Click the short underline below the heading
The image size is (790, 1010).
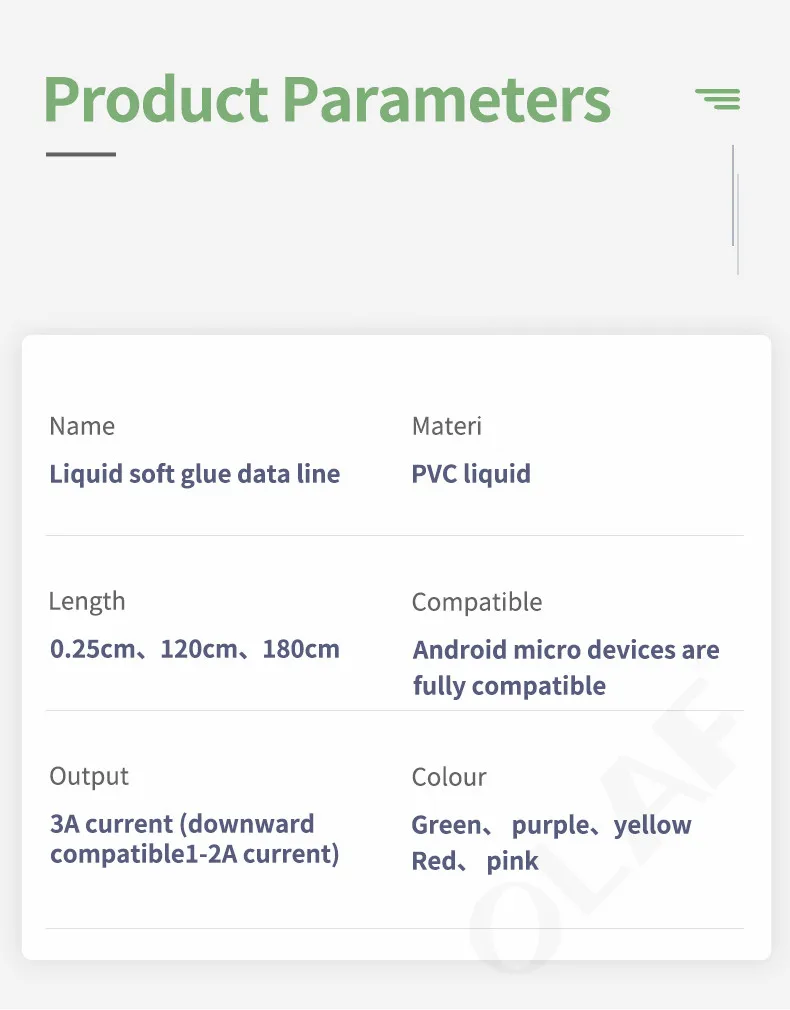tap(81, 154)
